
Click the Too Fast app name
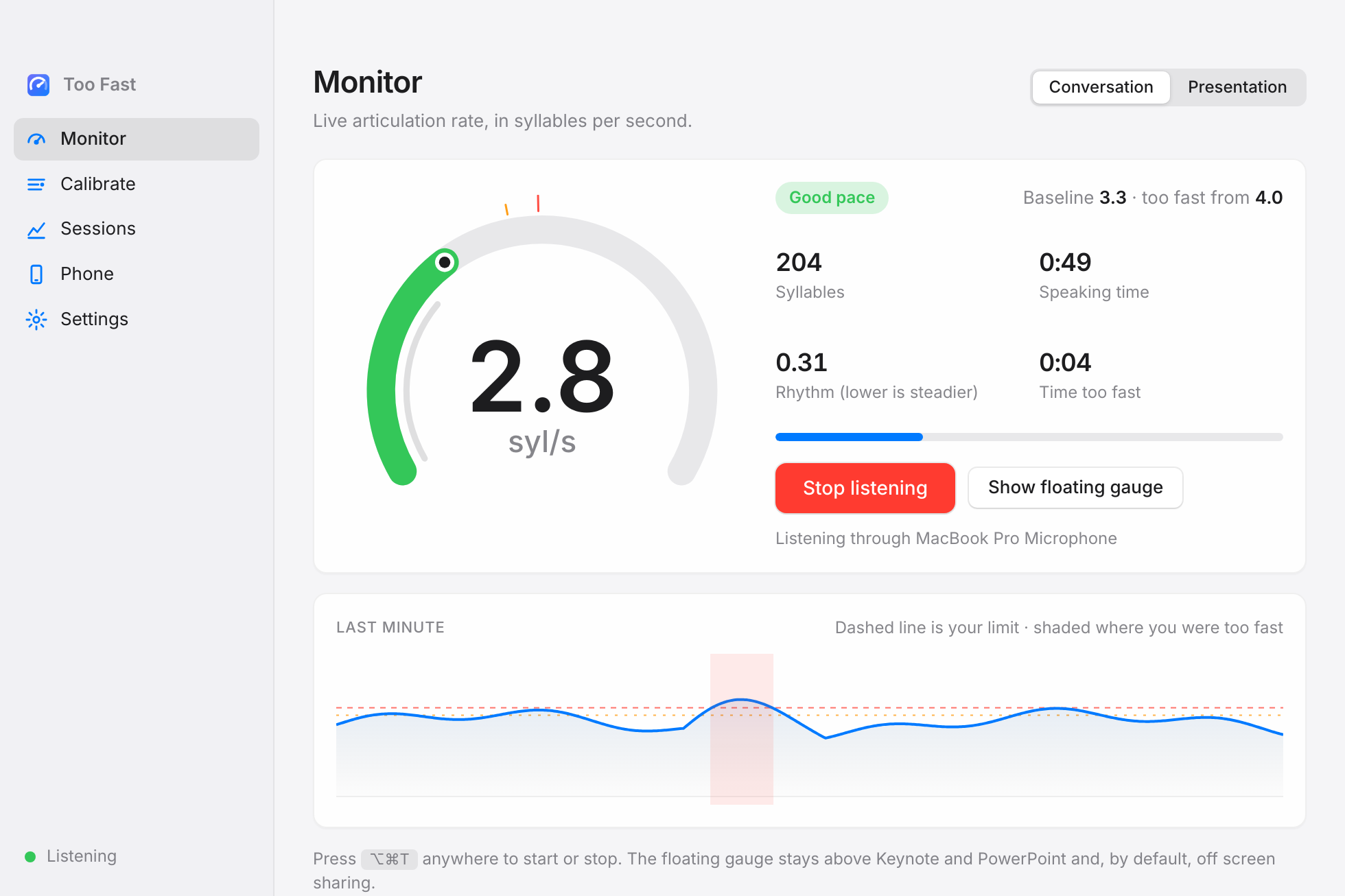click(x=100, y=84)
